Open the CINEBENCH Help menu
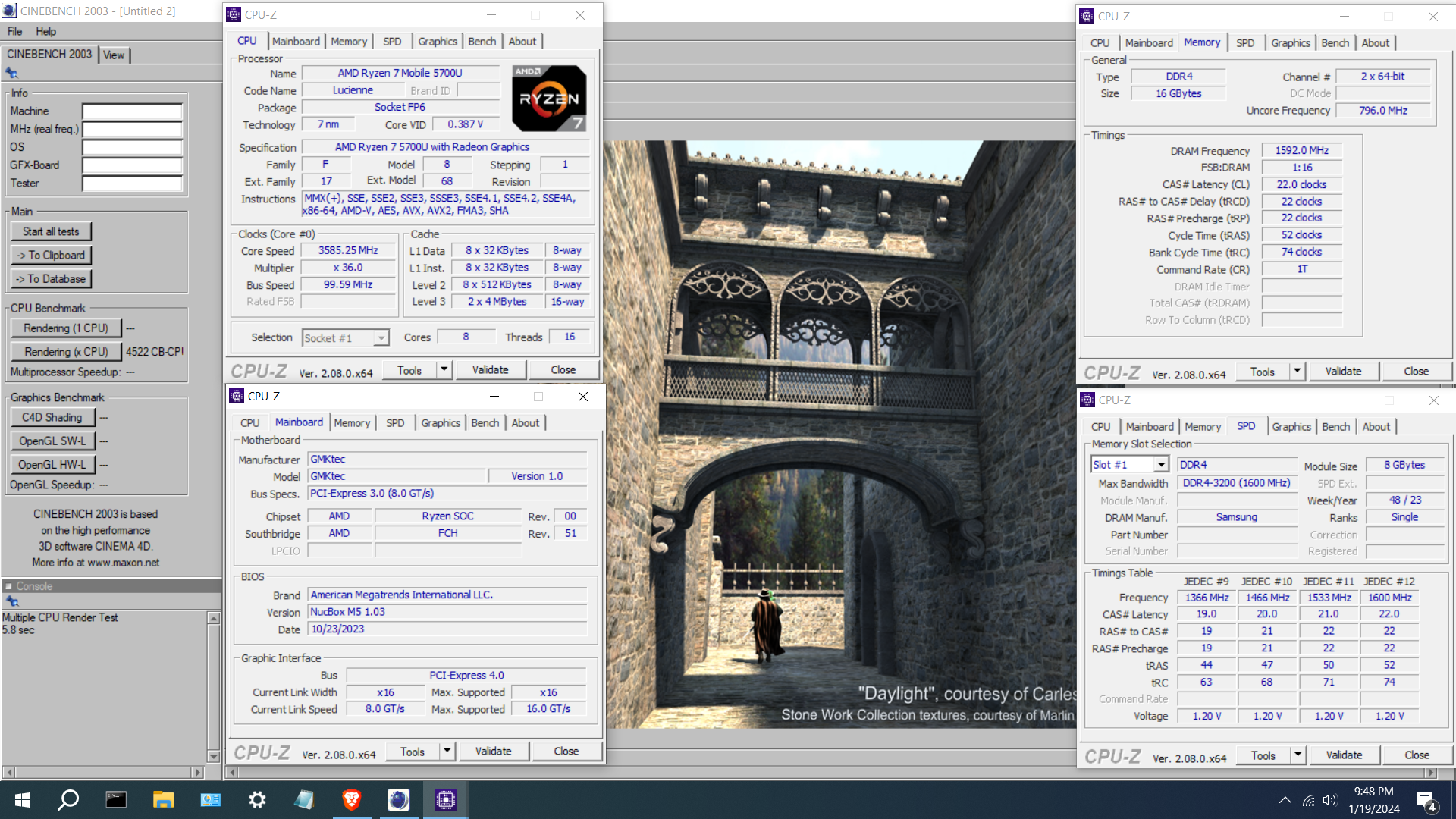This screenshot has width=1456, height=819. pos(45,32)
